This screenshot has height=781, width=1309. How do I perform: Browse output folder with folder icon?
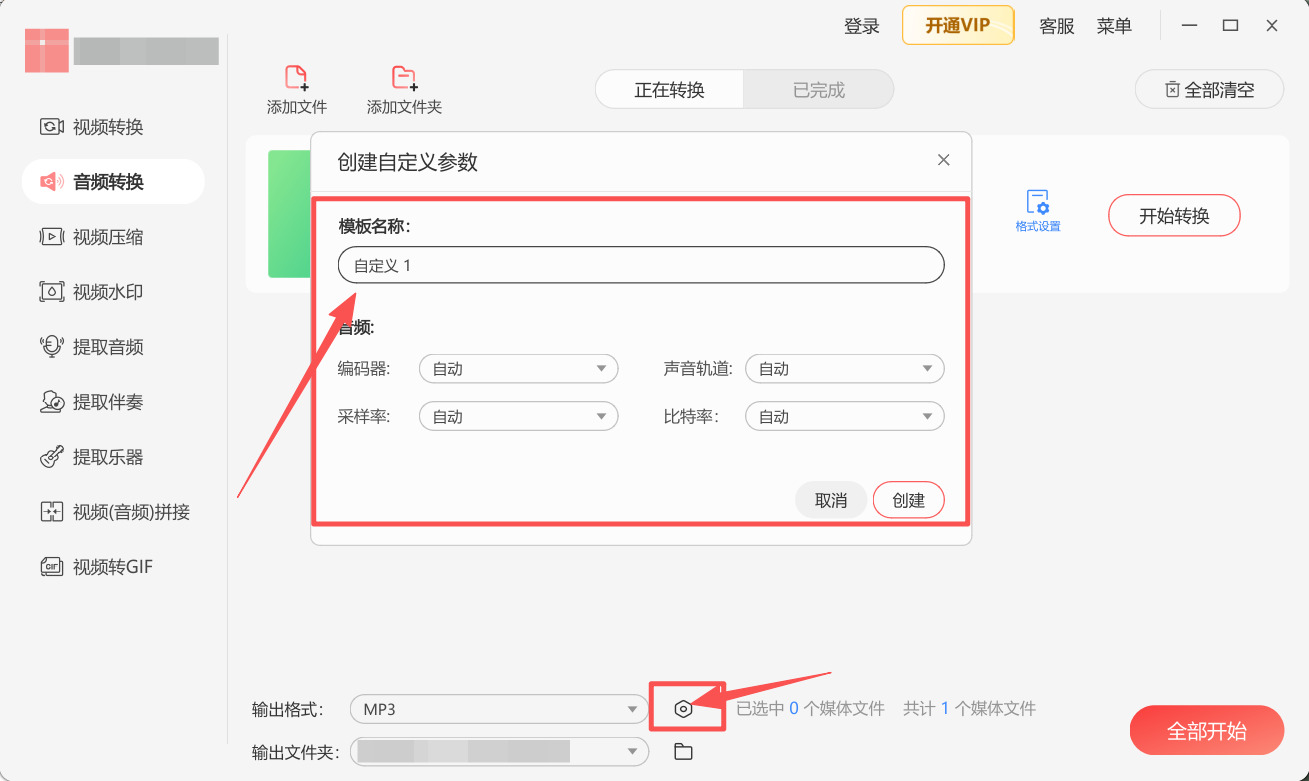coord(683,751)
